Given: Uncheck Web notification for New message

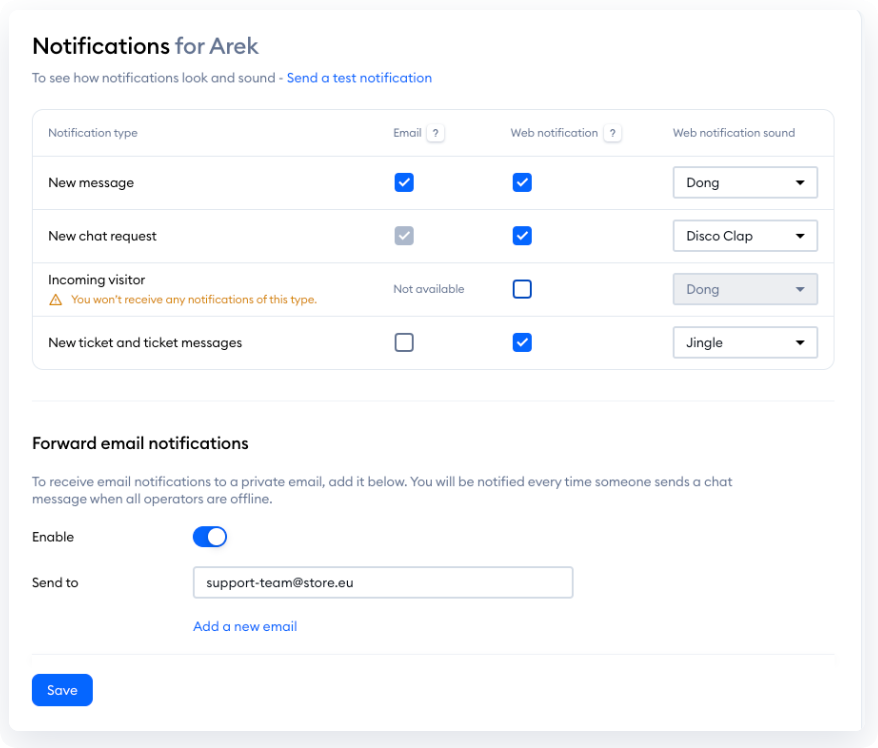Looking at the screenshot, I should (x=521, y=183).
